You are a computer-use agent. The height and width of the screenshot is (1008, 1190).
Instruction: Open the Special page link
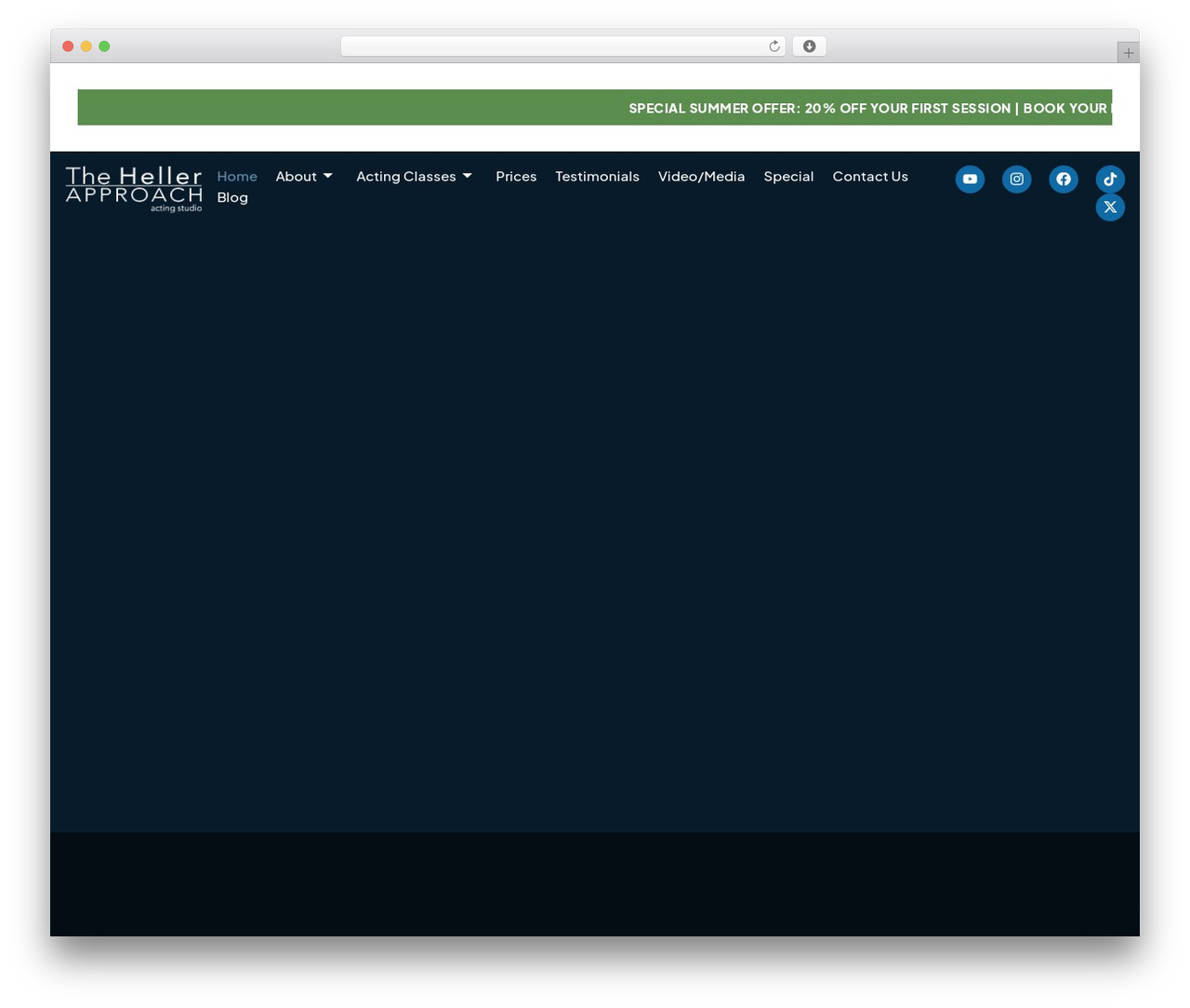click(788, 176)
